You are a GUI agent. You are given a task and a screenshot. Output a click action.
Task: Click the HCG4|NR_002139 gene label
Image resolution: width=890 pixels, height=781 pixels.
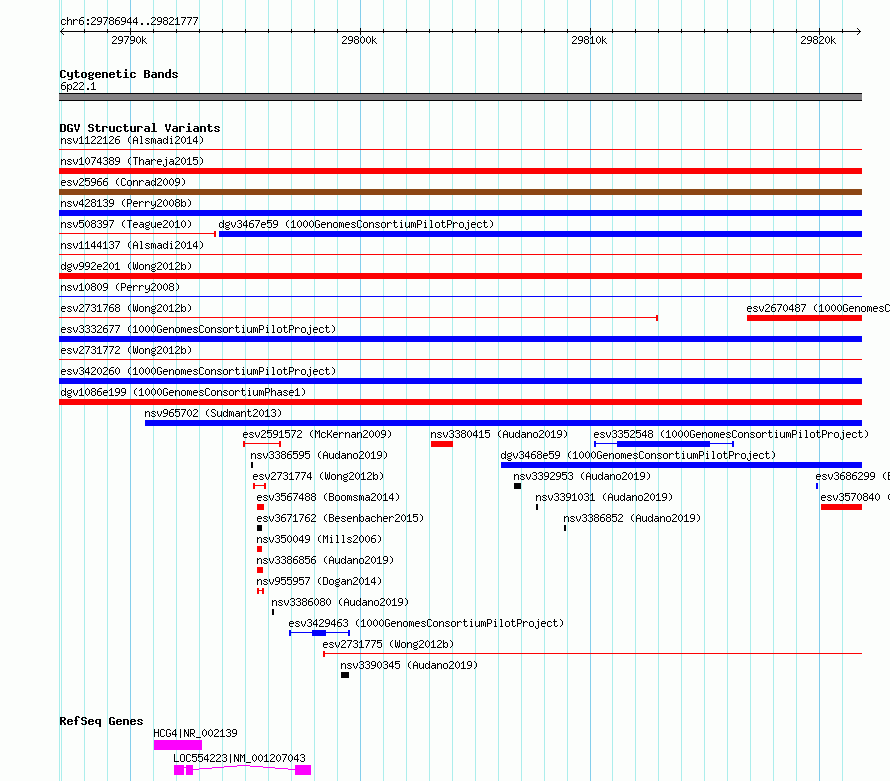tap(195, 733)
